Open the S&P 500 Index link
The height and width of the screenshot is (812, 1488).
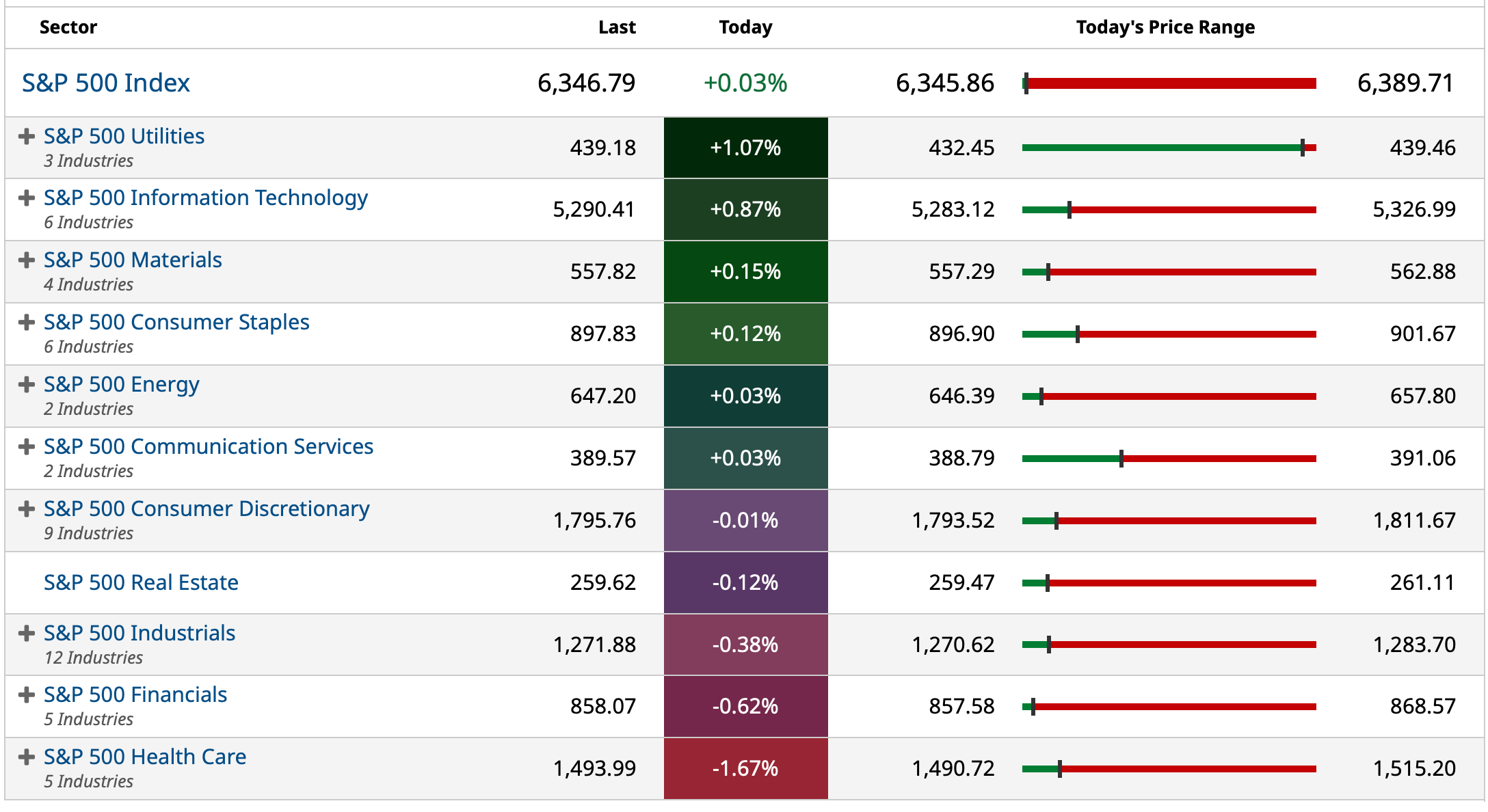(106, 83)
